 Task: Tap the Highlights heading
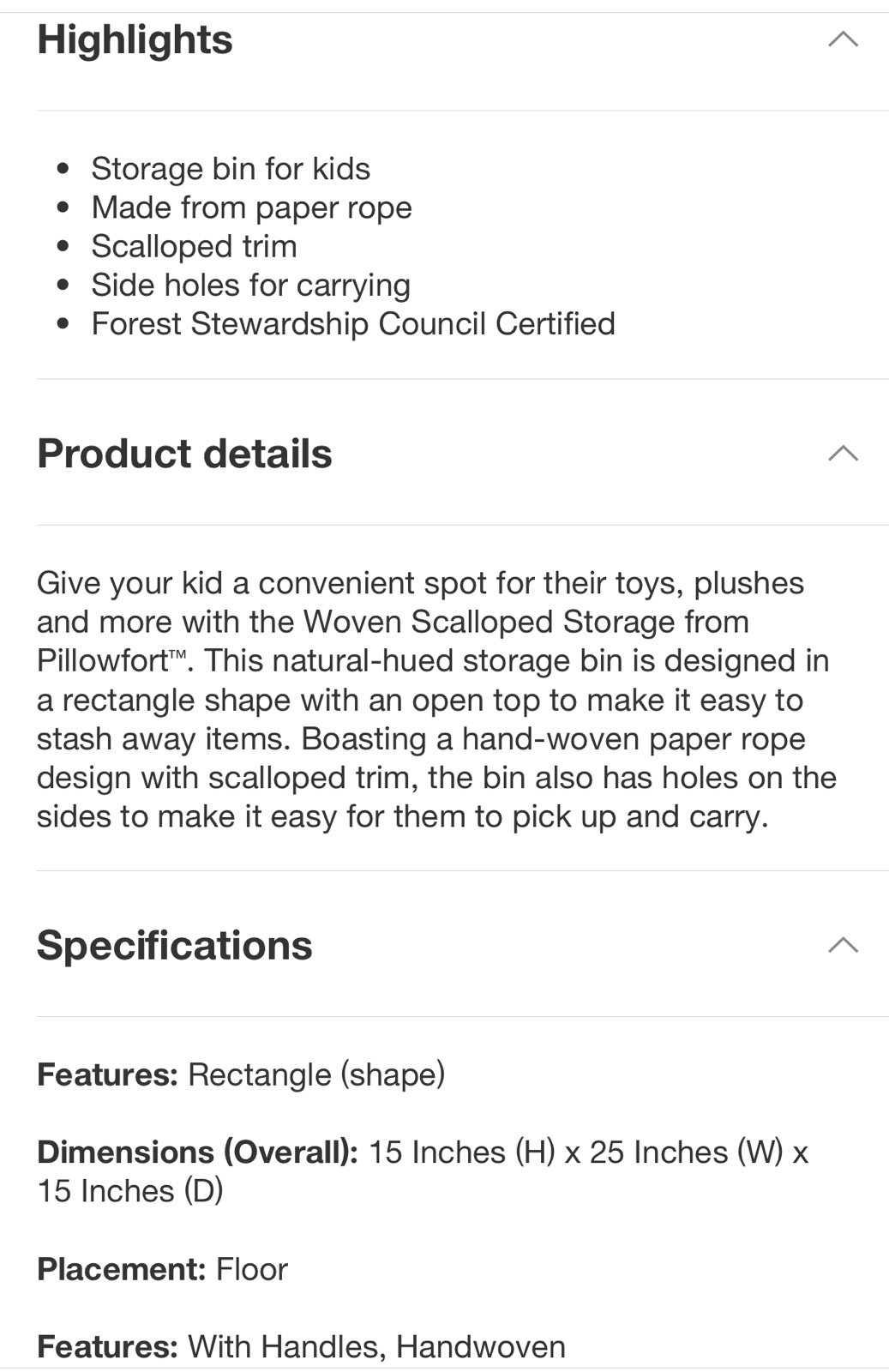[135, 39]
